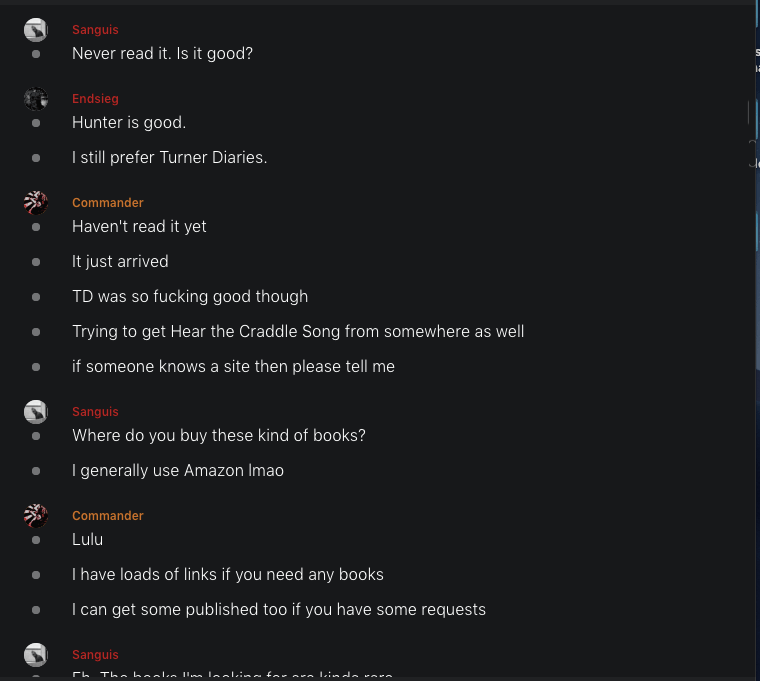Click Sanguis avatar above "Where do you buy" message
Viewport: 760px width, 681px height.
[x=36, y=412]
